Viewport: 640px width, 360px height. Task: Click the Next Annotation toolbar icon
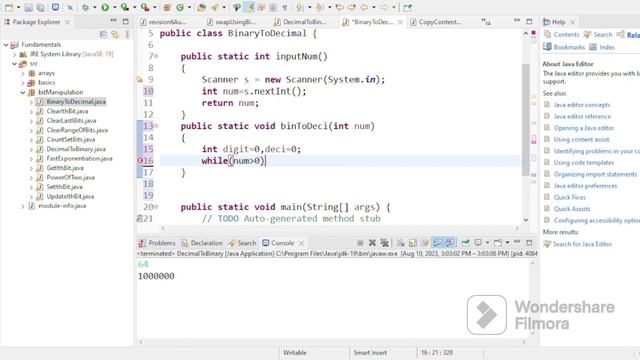[300, 7]
